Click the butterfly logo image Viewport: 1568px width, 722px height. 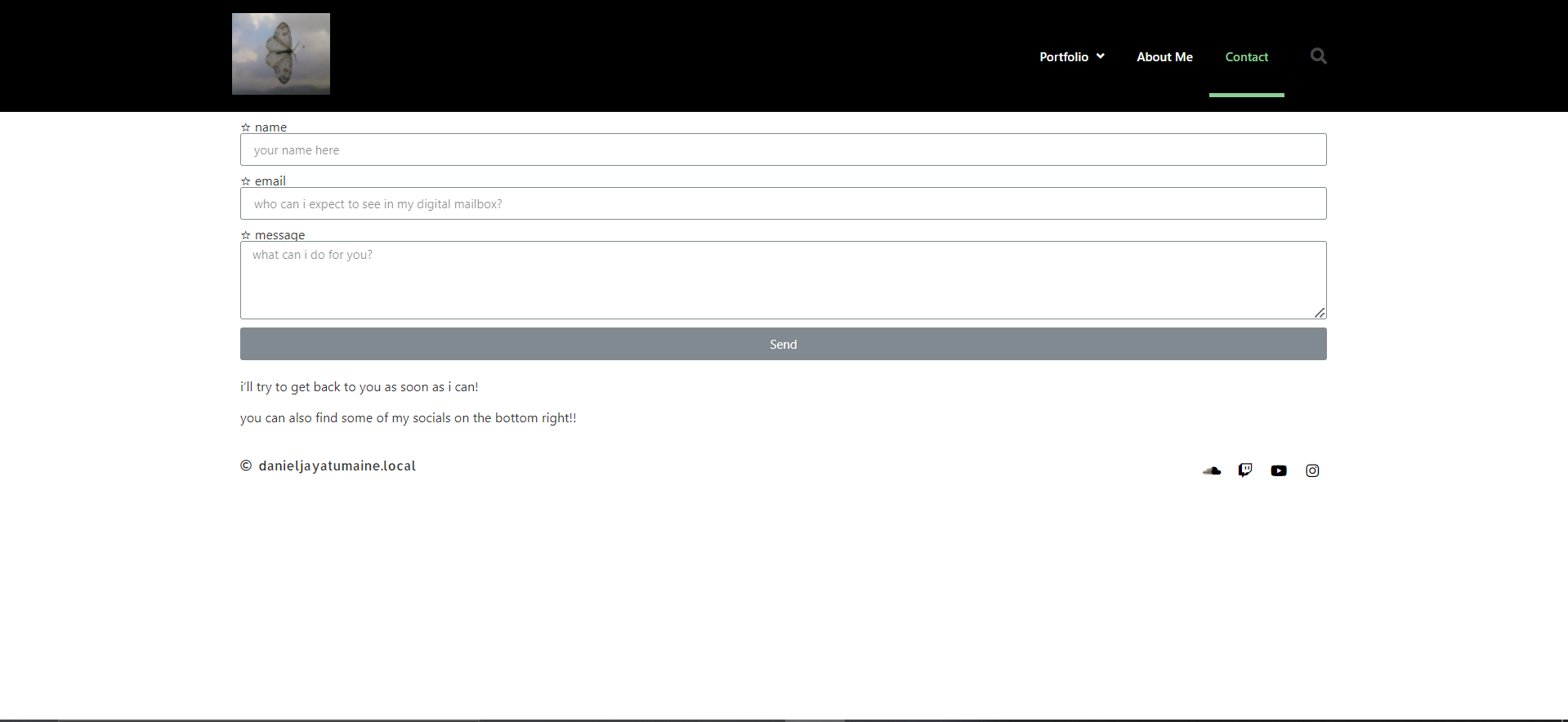click(x=281, y=54)
